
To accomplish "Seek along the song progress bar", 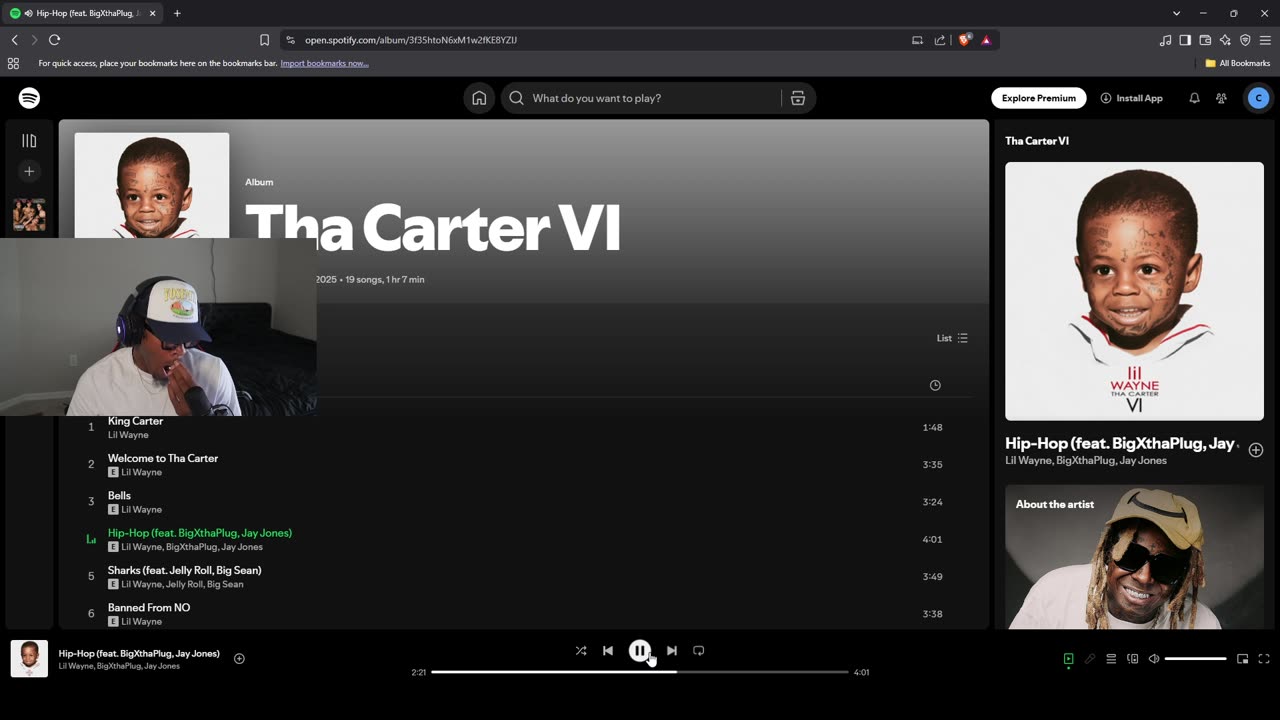I will (640, 672).
